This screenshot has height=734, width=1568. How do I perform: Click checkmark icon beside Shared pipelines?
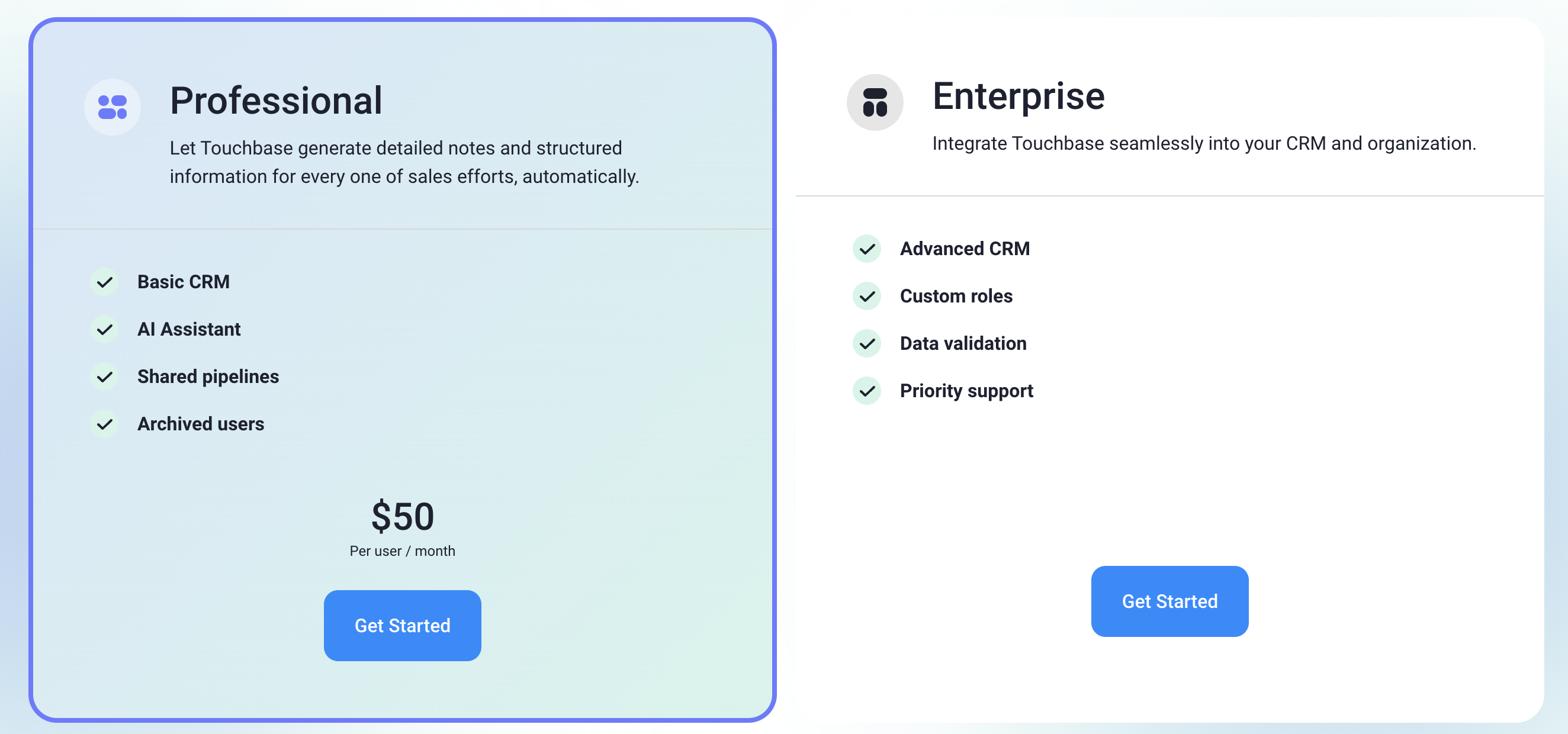pos(105,376)
